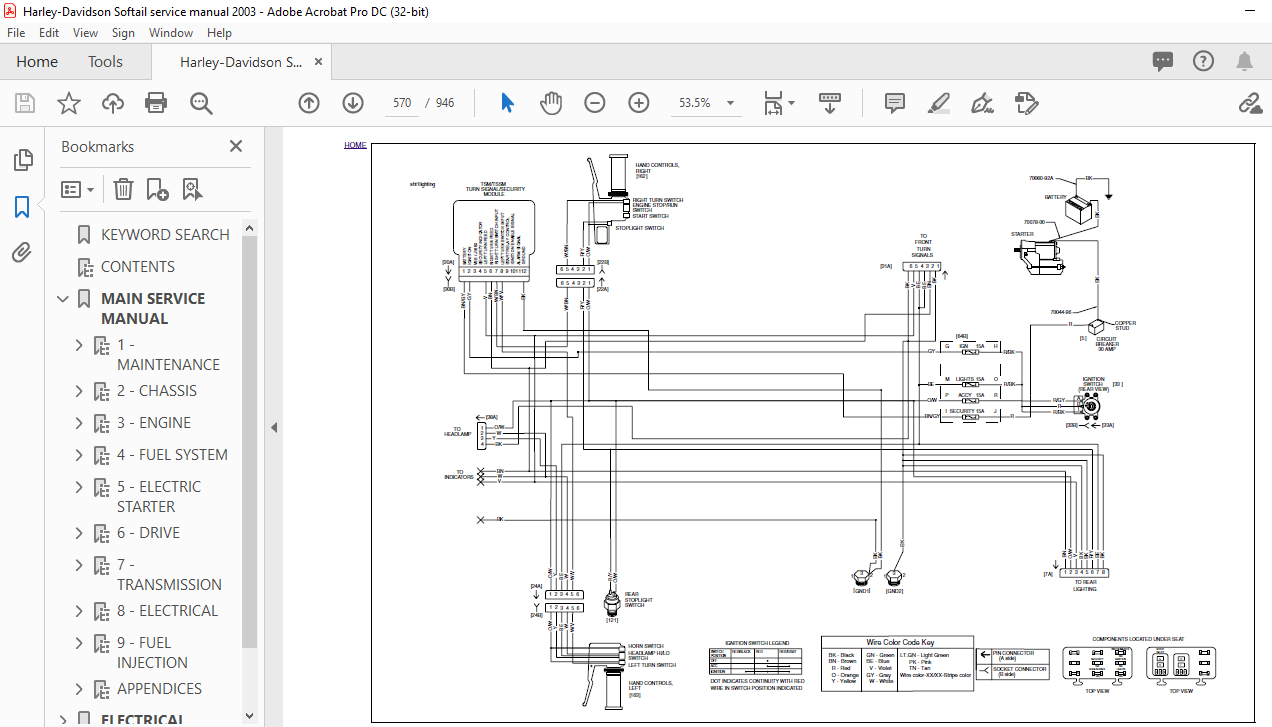Upload the file to cloud storage
The image size is (1272, 727).
point(112,103)
